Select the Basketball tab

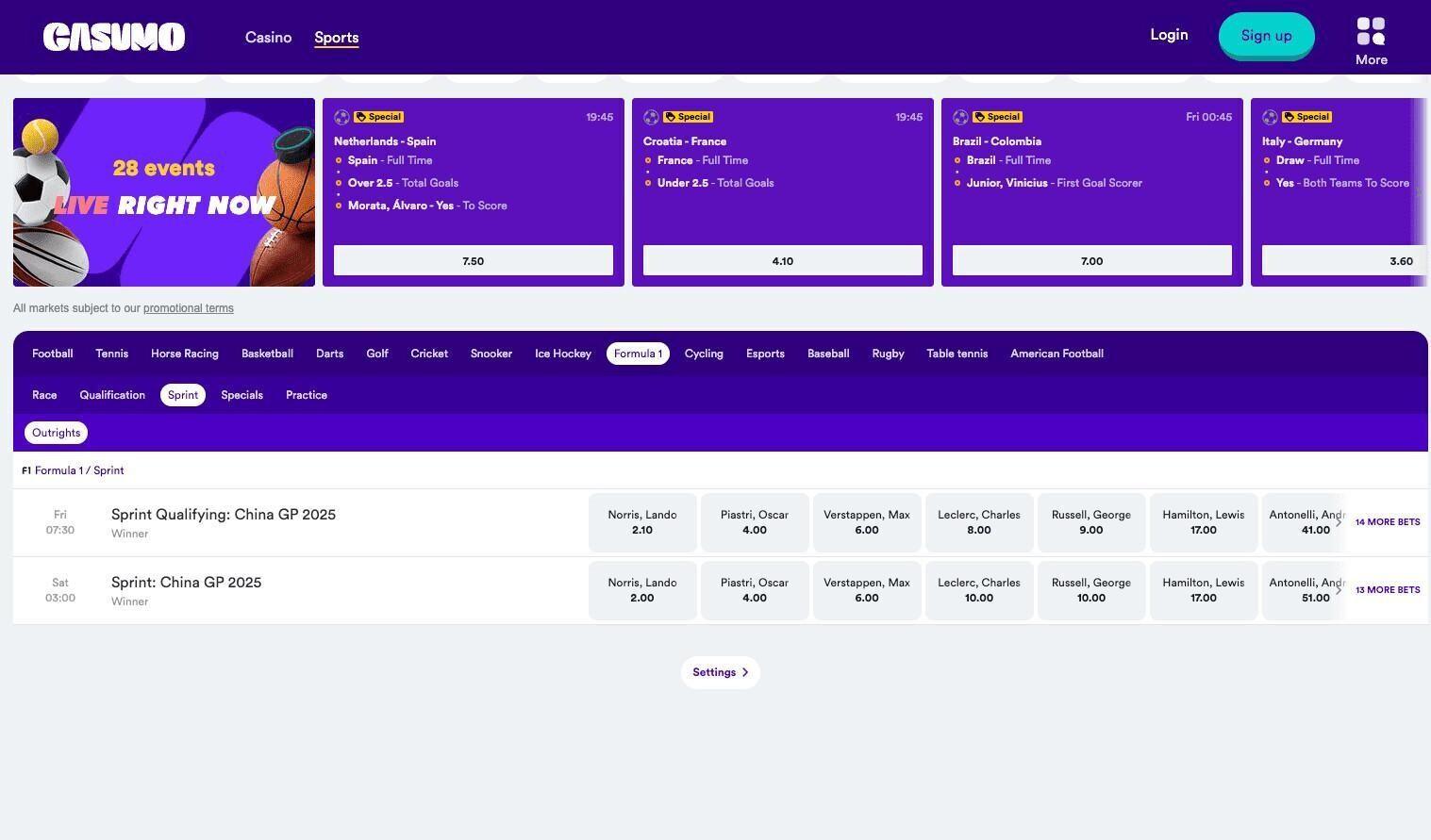point(267,354)
